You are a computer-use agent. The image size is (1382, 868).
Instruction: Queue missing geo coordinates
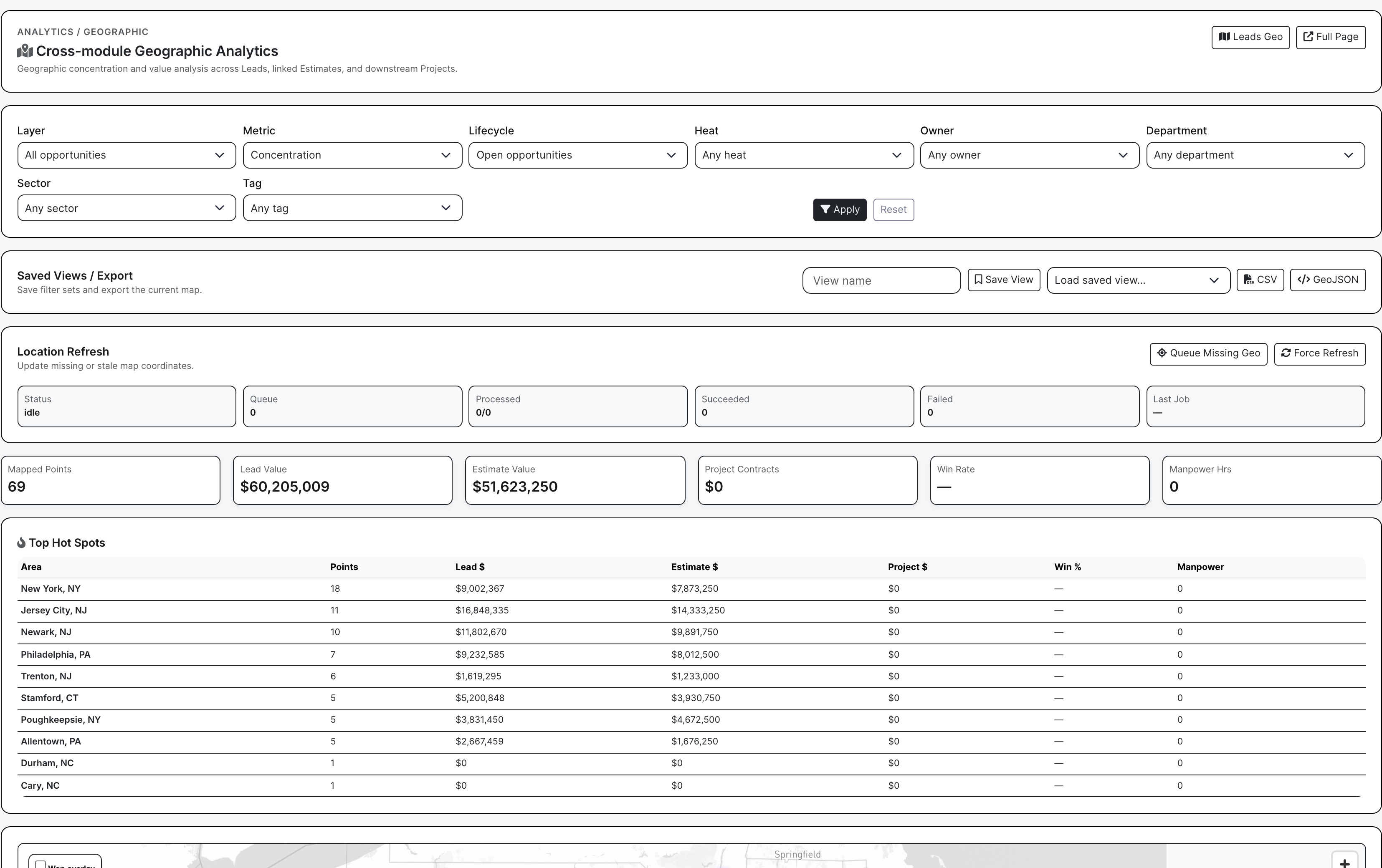[x=1208, y=354]
